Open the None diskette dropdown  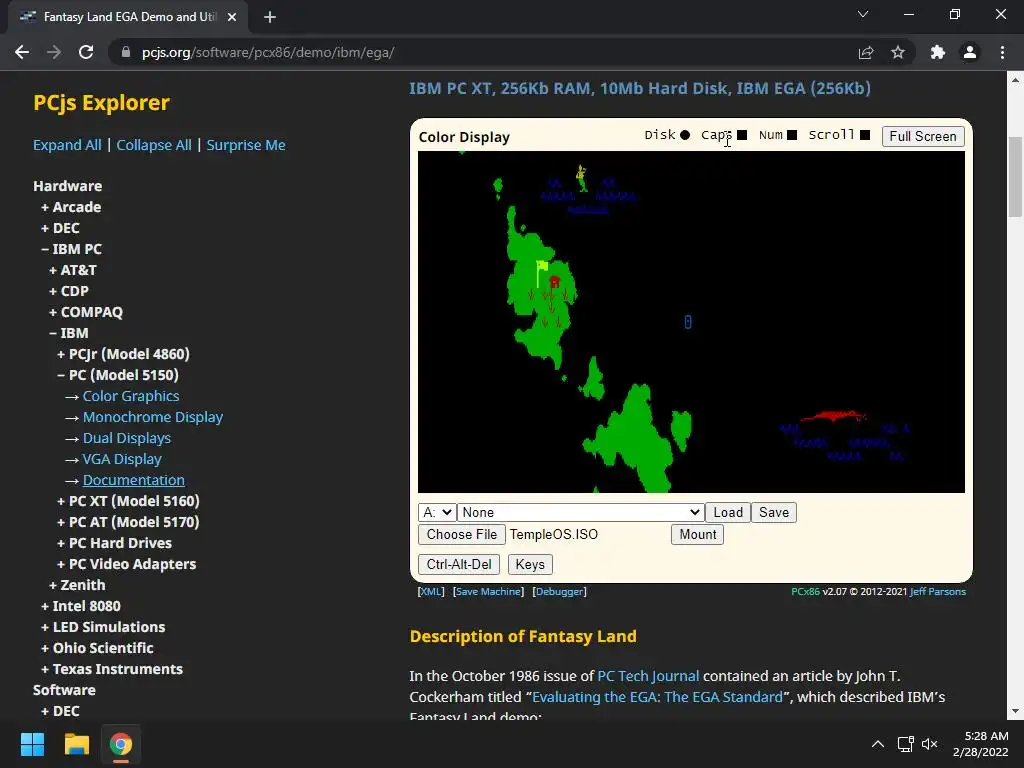click(x=581, y=512)
